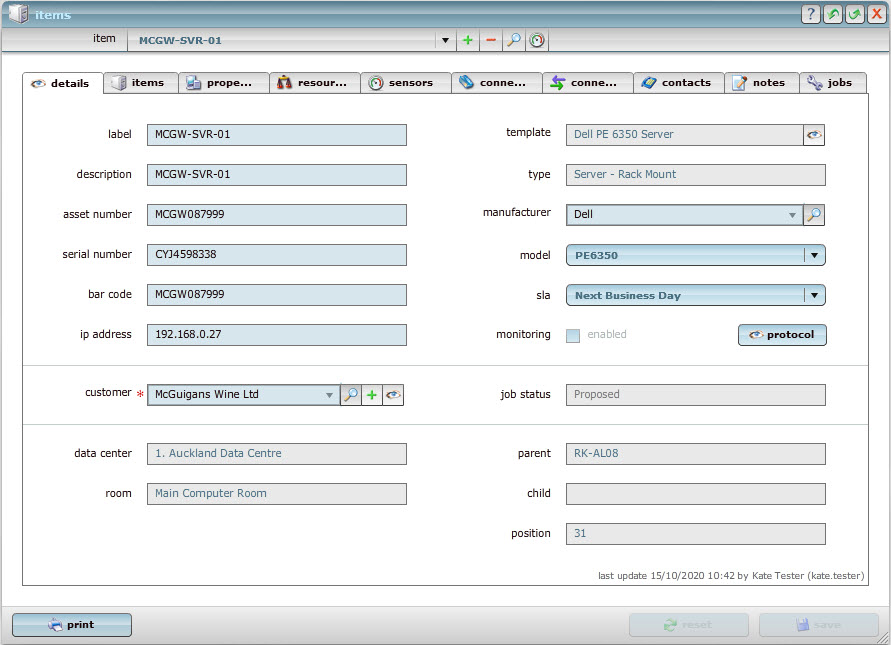The image size is (891, 645).
Task: Click the gauge icon in top item toolbar
Action: pos(537,41)
